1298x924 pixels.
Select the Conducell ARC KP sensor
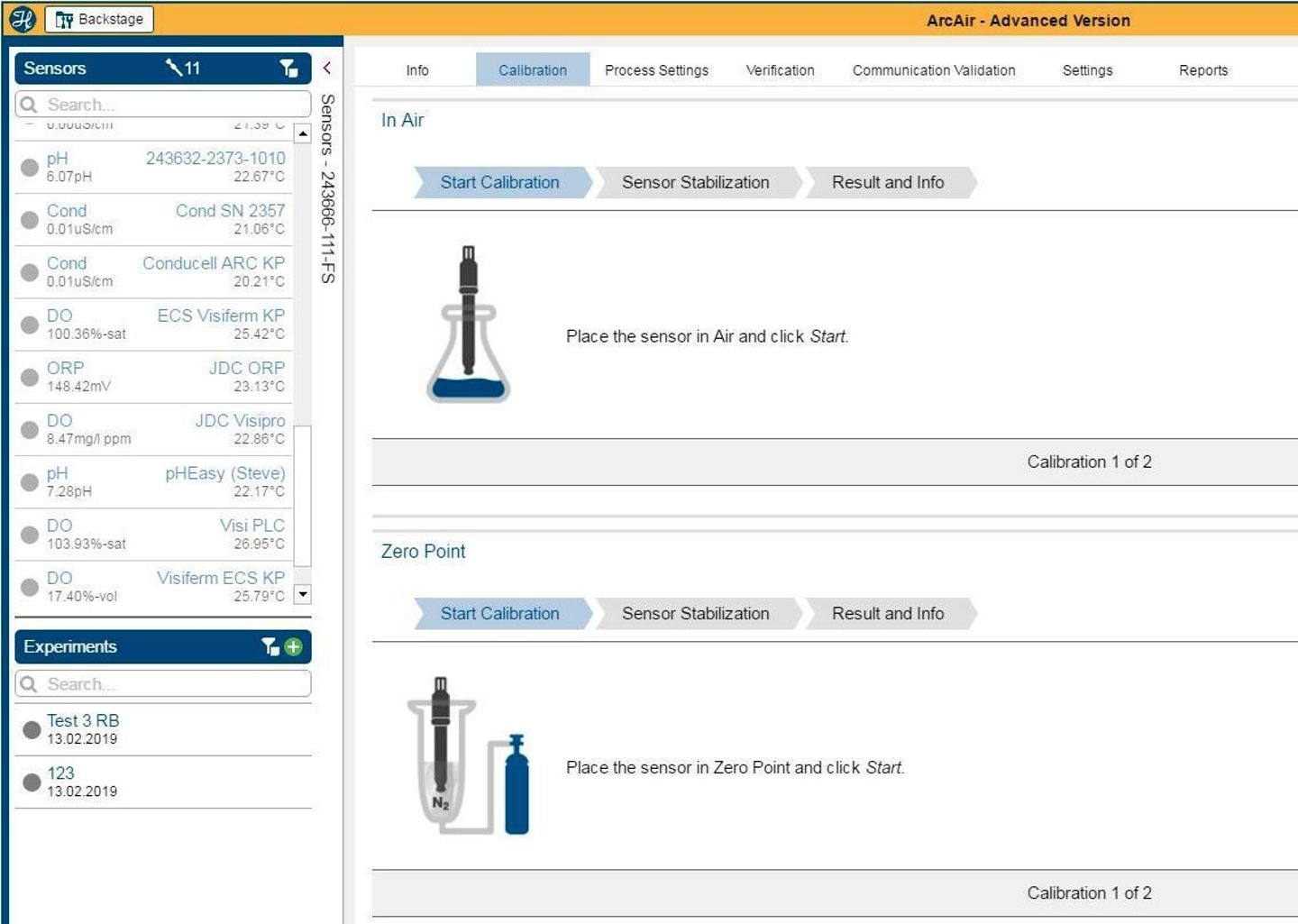[154, 271]
